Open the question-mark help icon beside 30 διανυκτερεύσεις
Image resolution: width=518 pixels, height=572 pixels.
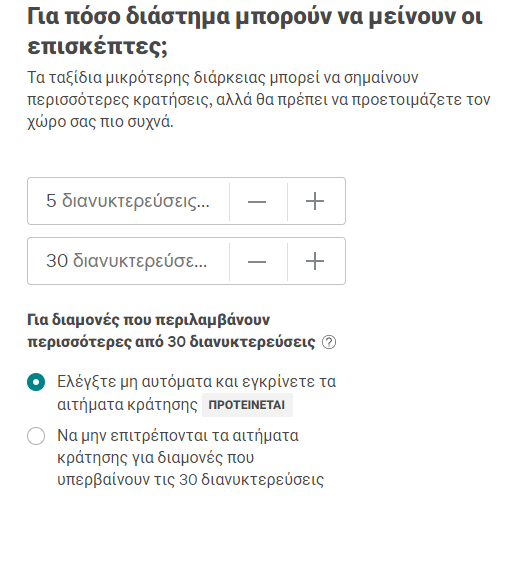coord(329,342)
